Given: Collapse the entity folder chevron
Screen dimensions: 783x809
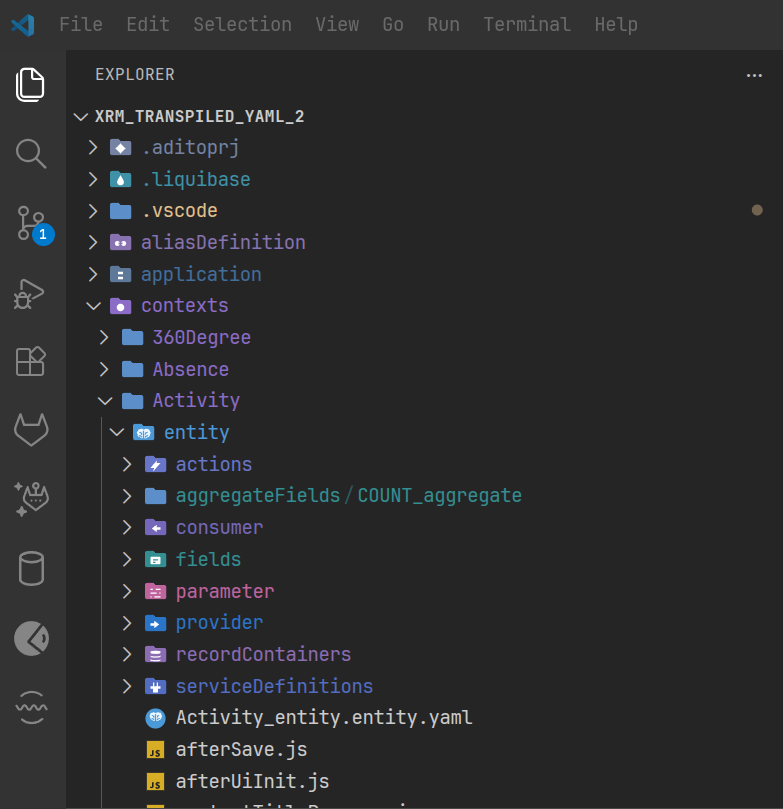Looking at the screenshot, I should (117, 432).
